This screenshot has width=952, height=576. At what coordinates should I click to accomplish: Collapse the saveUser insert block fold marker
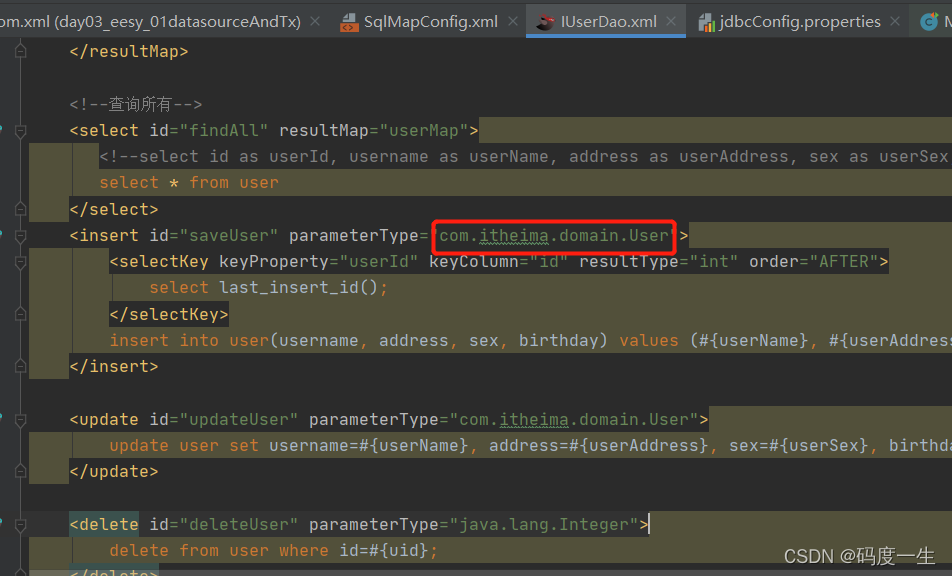pos(21,235)
